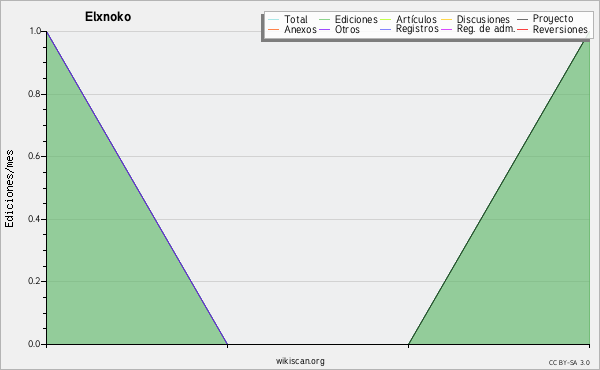This screenshot has width=600, height=370.
Task: Click the 0.4 y-axis tick label
Action: pos(34,219)
